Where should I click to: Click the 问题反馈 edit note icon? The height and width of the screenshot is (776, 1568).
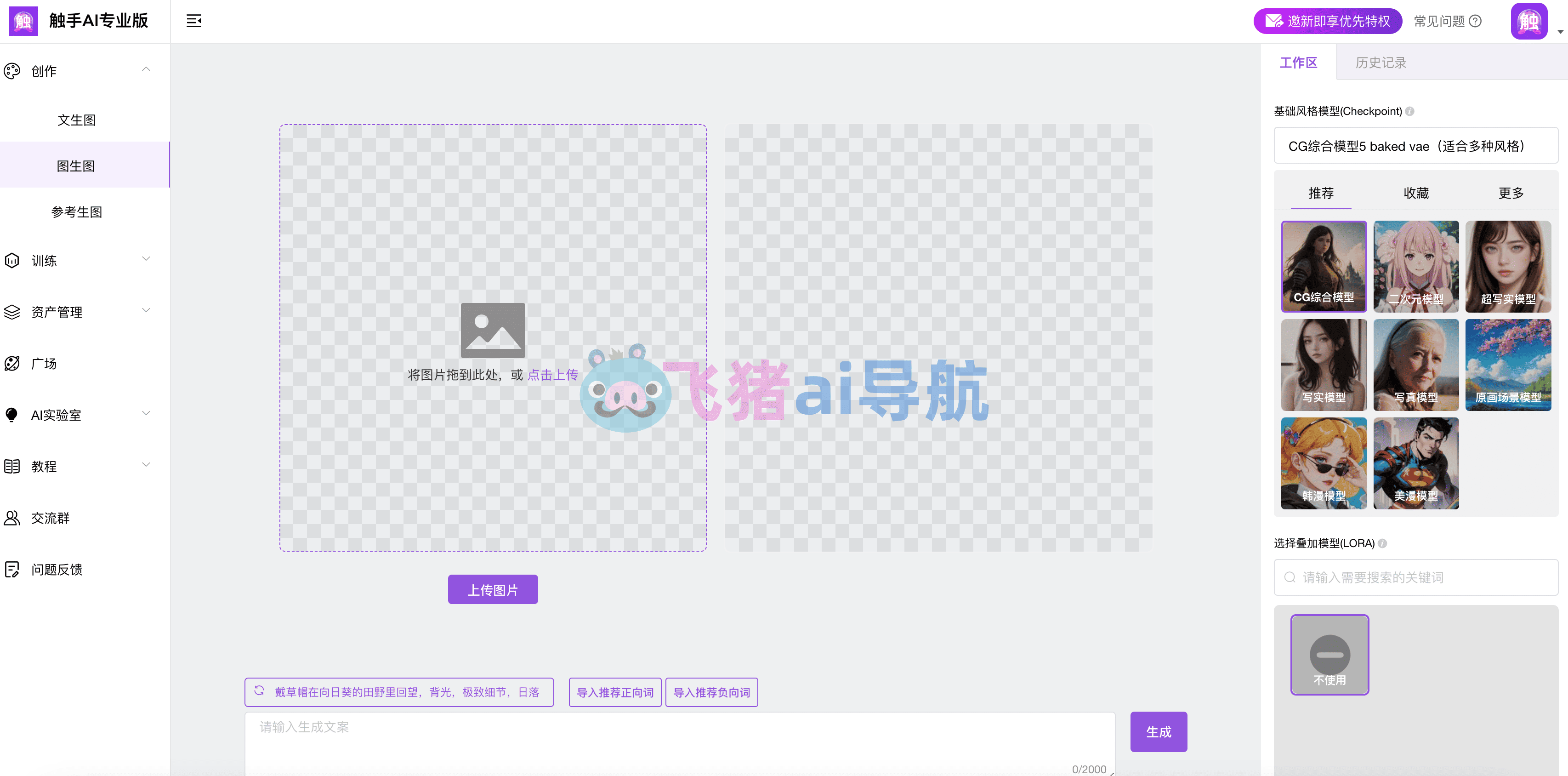tap(12, 570)
